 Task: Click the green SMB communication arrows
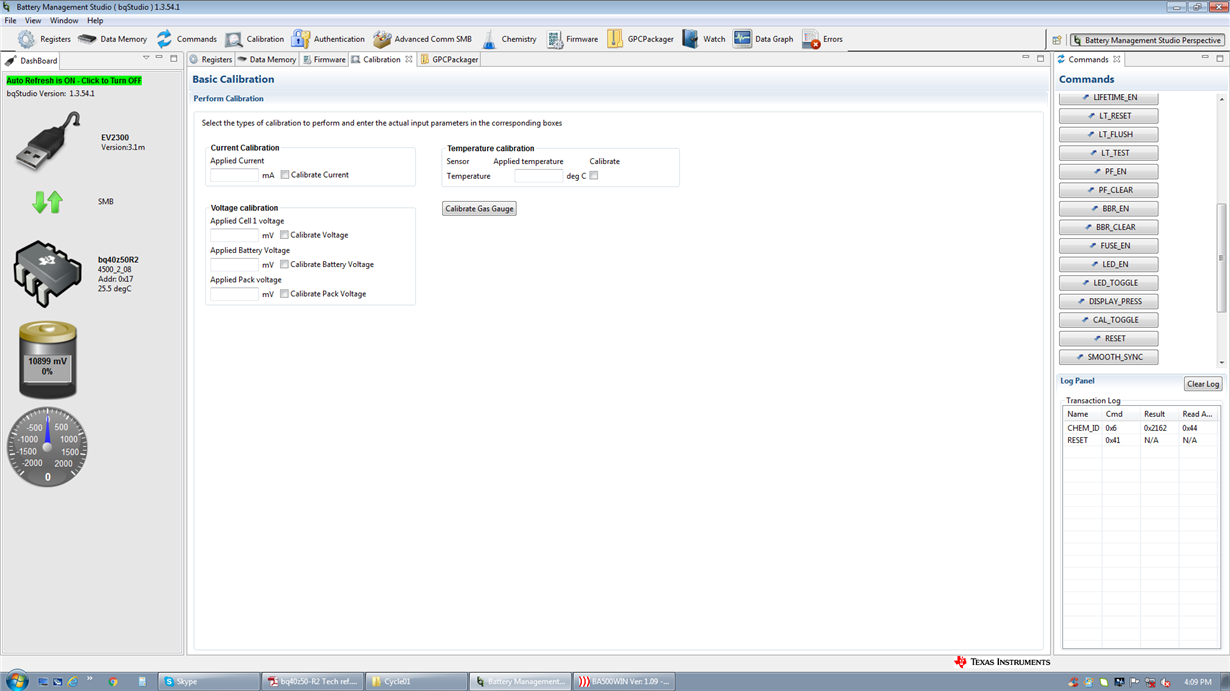[47, 201]
